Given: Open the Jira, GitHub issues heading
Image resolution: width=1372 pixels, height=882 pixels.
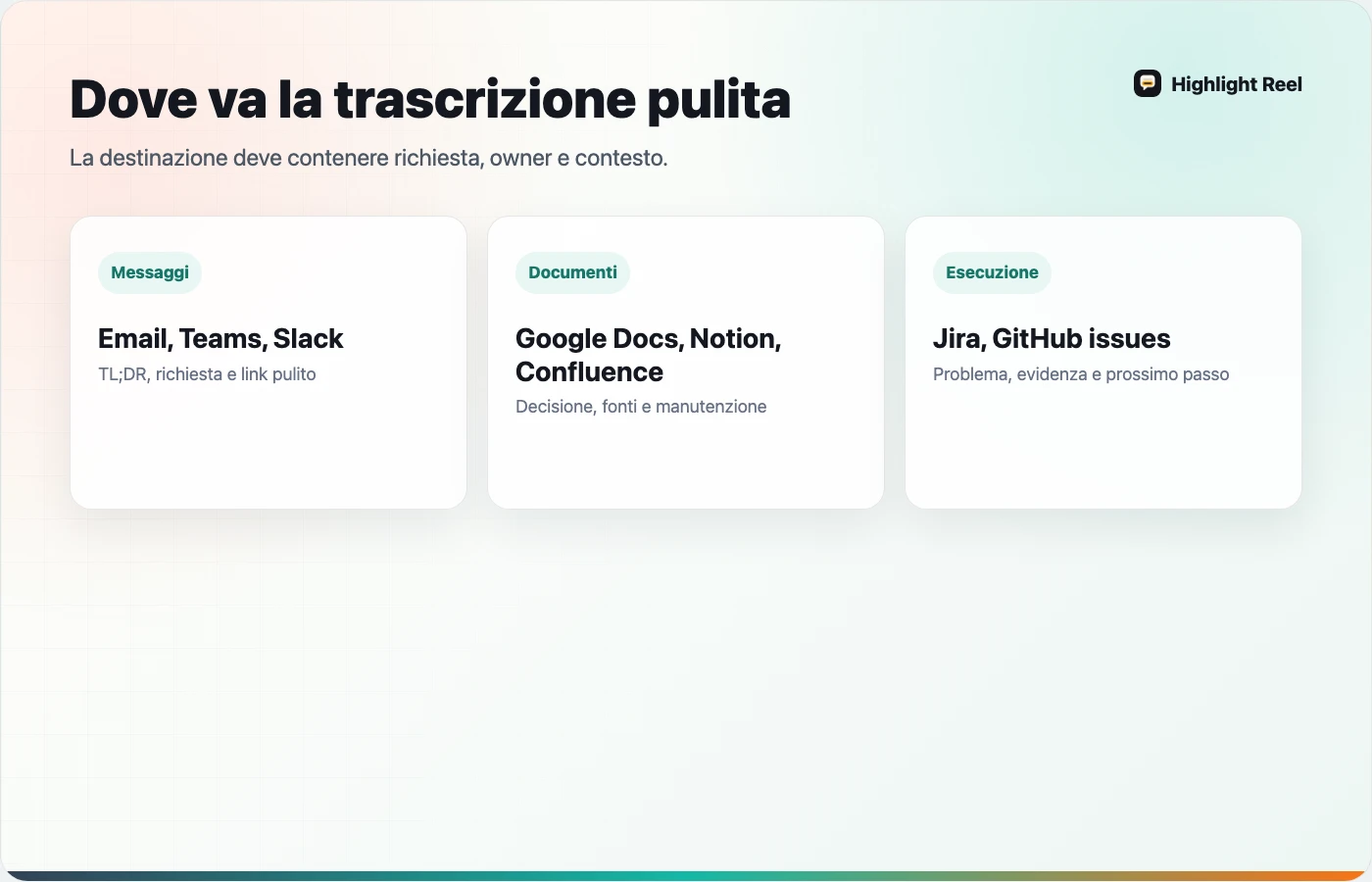Looking at the screenshot, I should [1052, 338].
